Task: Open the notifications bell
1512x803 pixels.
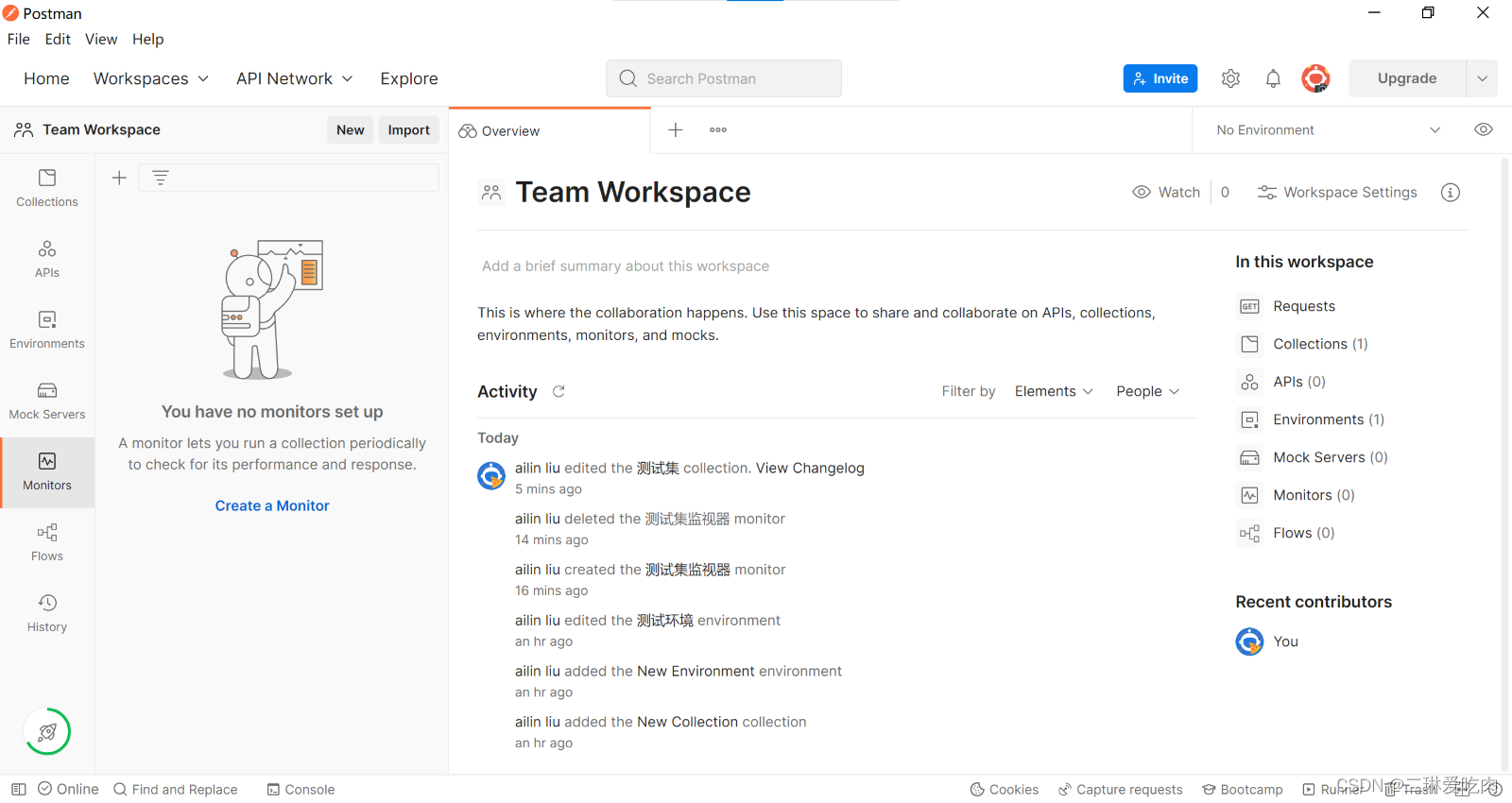Action: point(1273,78)
